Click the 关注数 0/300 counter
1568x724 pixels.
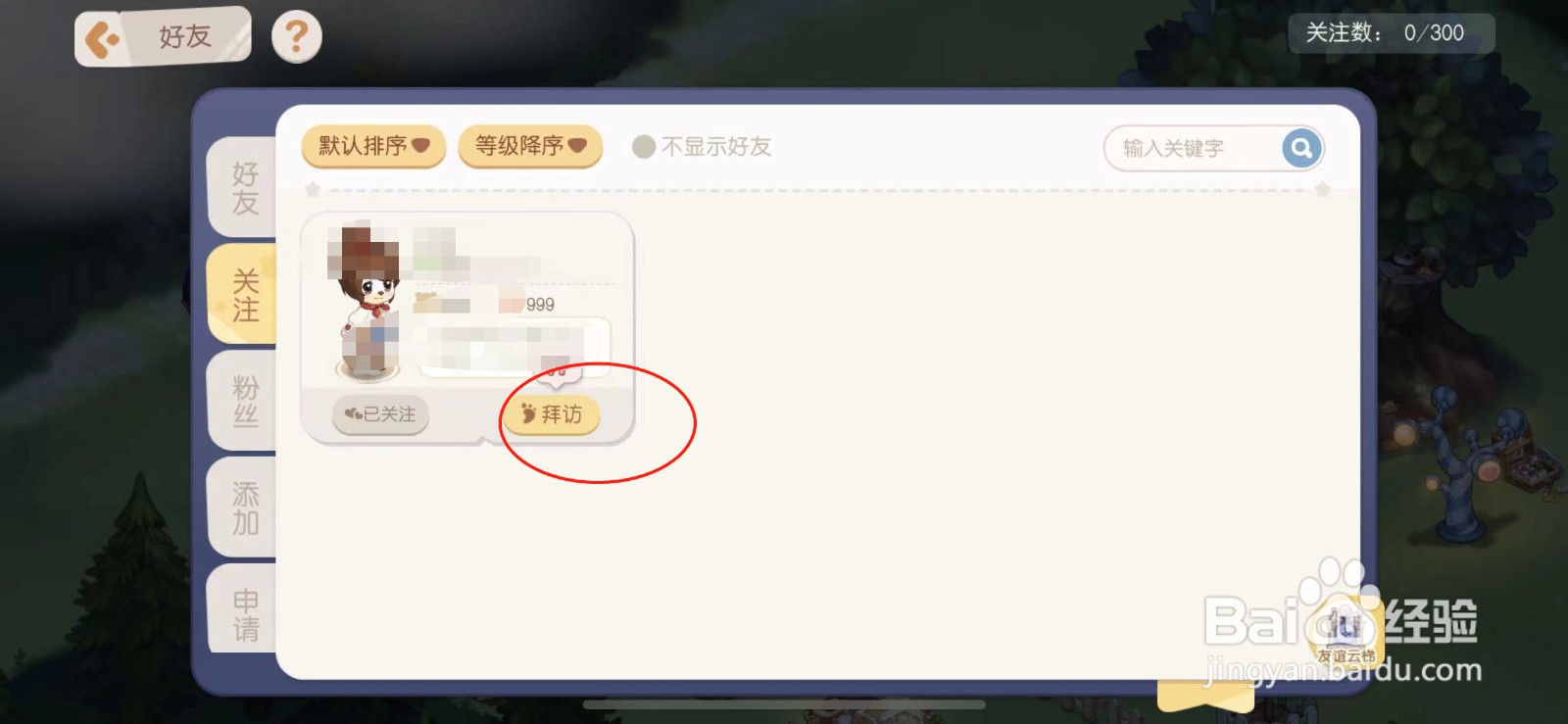coord(1391,33)
